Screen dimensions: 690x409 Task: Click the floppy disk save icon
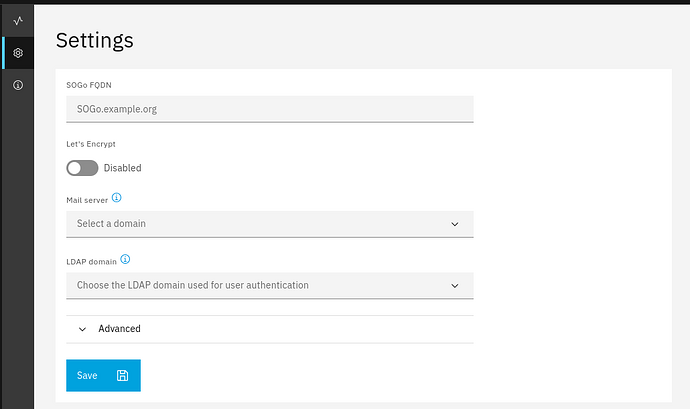pos(122,375)
